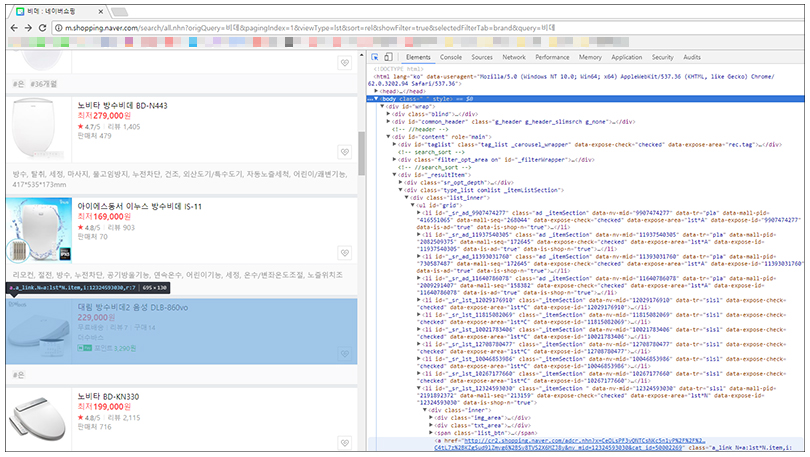Expand the div id="taglist" node
Image resolution: width=810 pixels, height=457 pixels.
point(395,145)
